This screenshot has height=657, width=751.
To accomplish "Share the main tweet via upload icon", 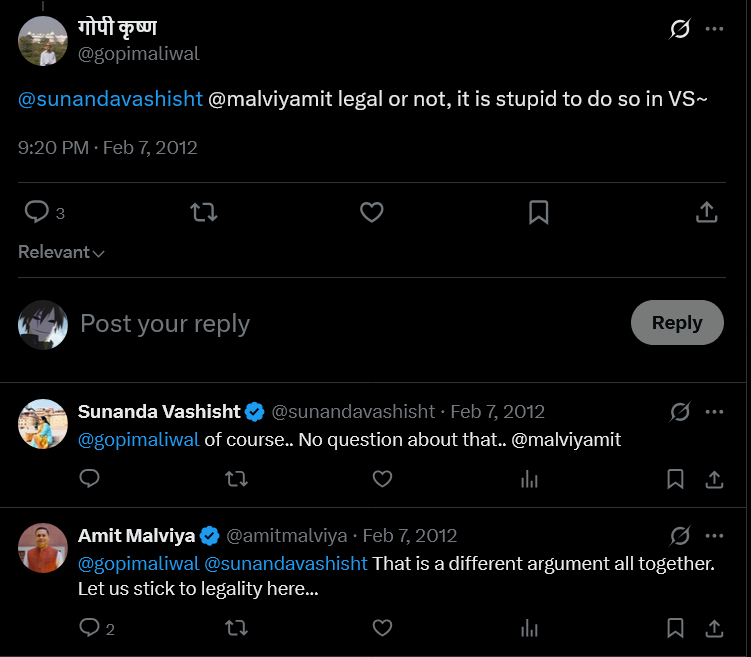I will (706, 212).
